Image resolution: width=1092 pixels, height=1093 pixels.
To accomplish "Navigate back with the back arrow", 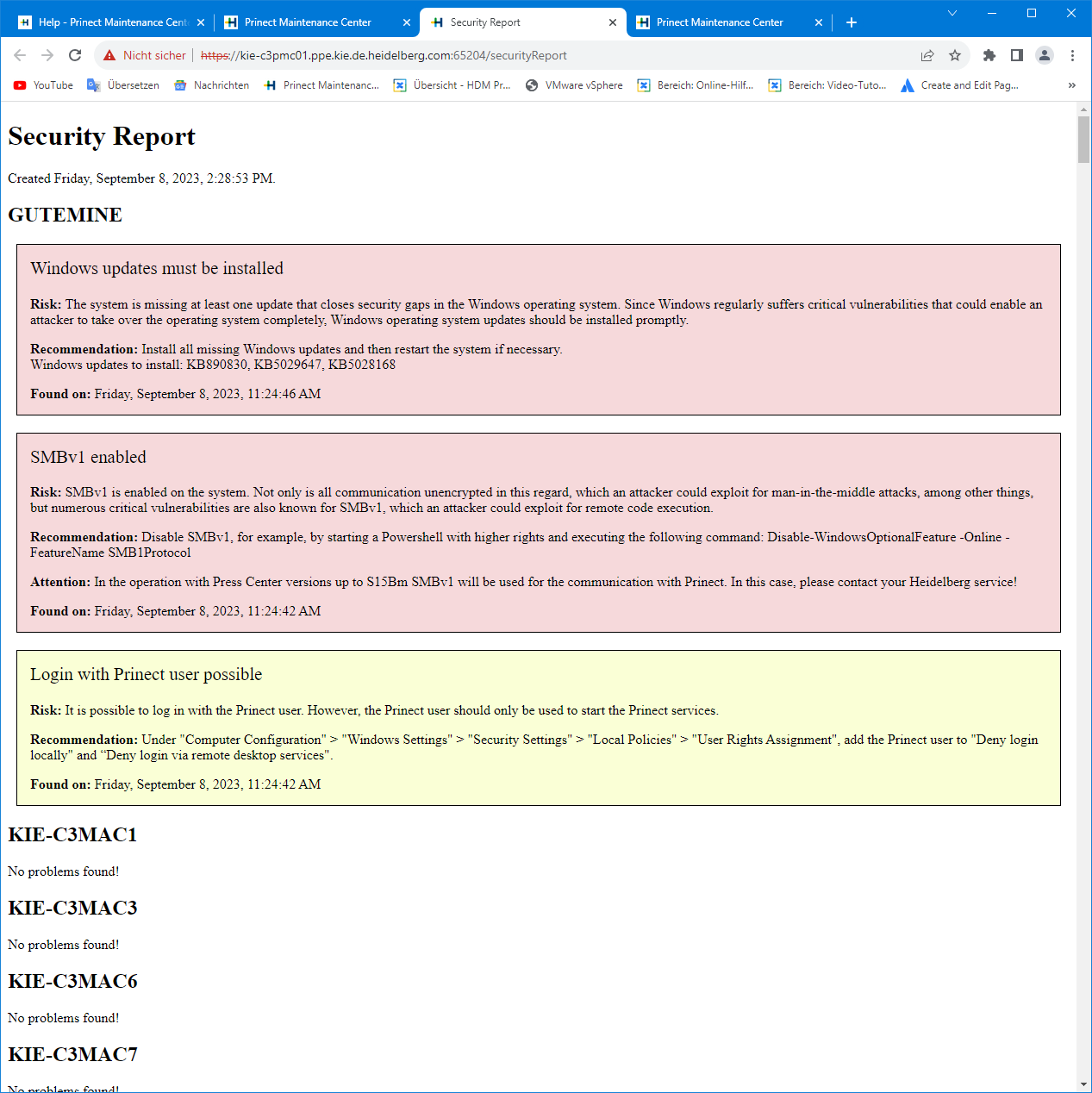I will [x=20, y=54].
